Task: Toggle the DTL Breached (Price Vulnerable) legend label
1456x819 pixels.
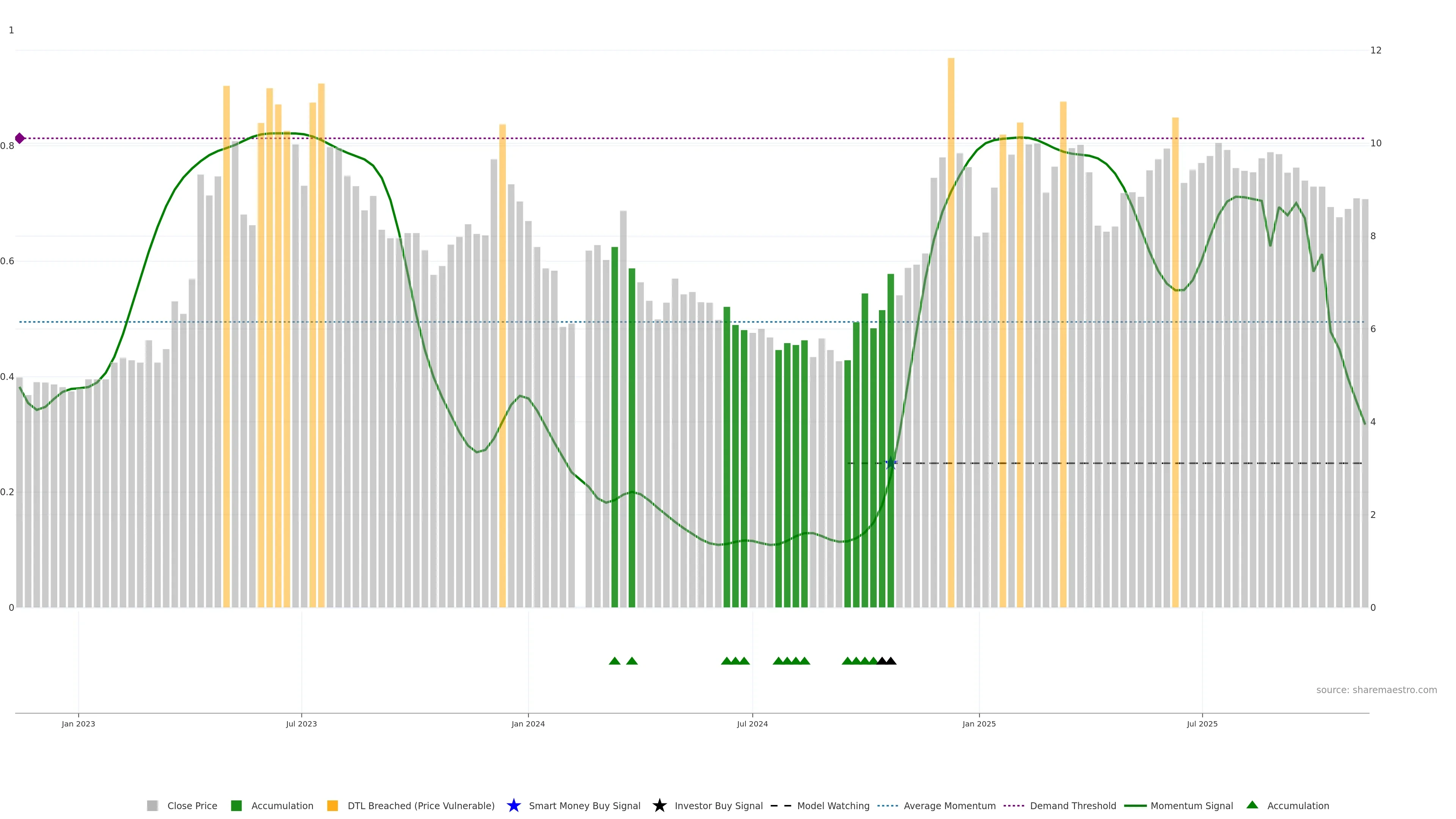Action: pyautogui.click(x=420, y=805)
